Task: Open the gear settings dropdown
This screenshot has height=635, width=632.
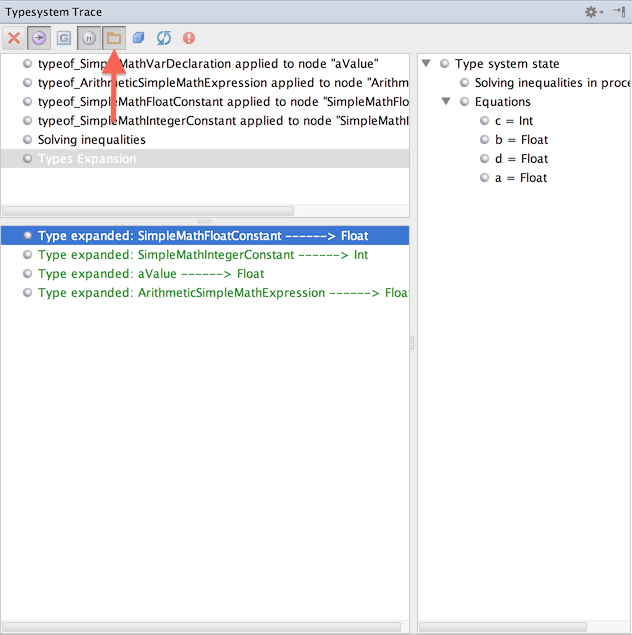Action: pyautogui.click(x=594, y=12)
